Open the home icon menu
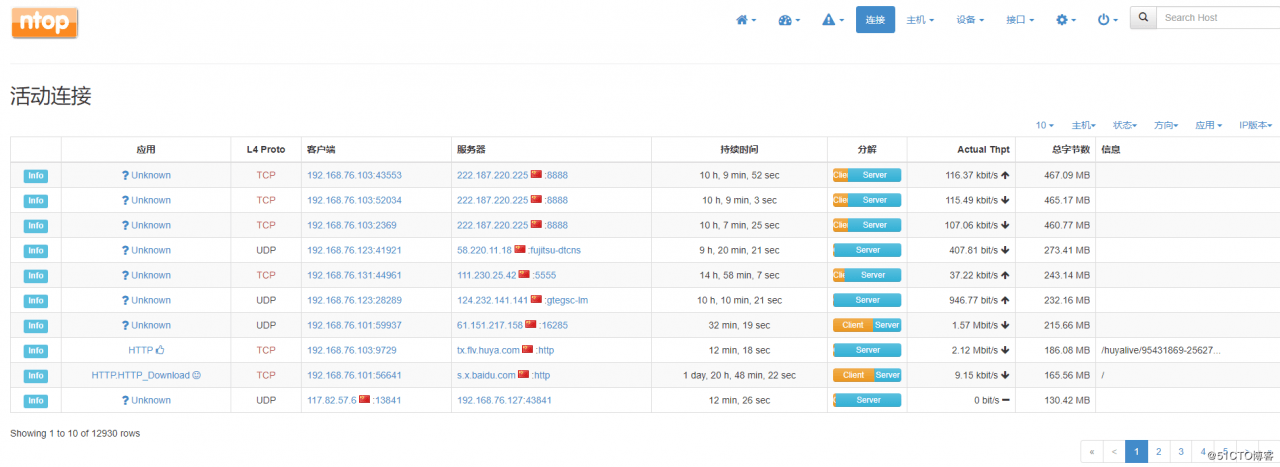Viewport: 1280px width, 467px height. tap(746, 20)
